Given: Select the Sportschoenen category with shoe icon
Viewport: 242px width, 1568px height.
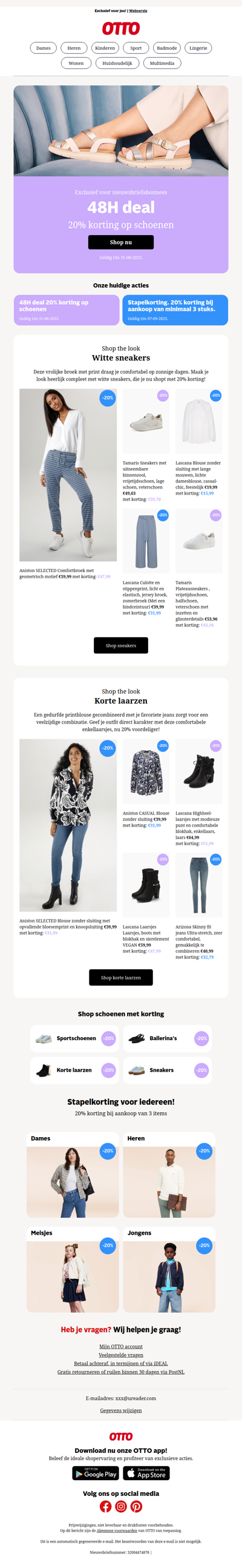Looking at the screenshot, I should pos(74,1038).
